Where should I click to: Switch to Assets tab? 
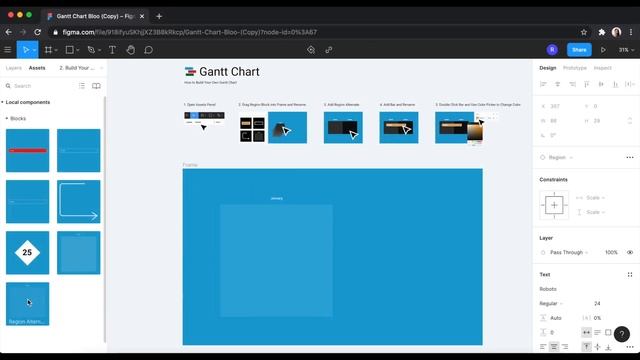point(37,68)
